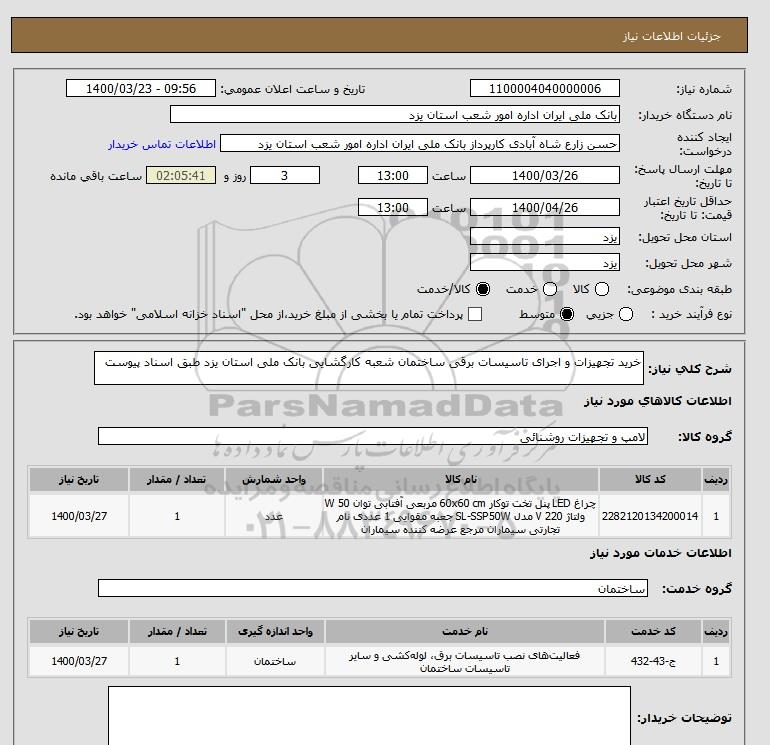Screen dimensions: 770x745
Task: Click the واحد اندازه گیری column header
Action: 275,632
